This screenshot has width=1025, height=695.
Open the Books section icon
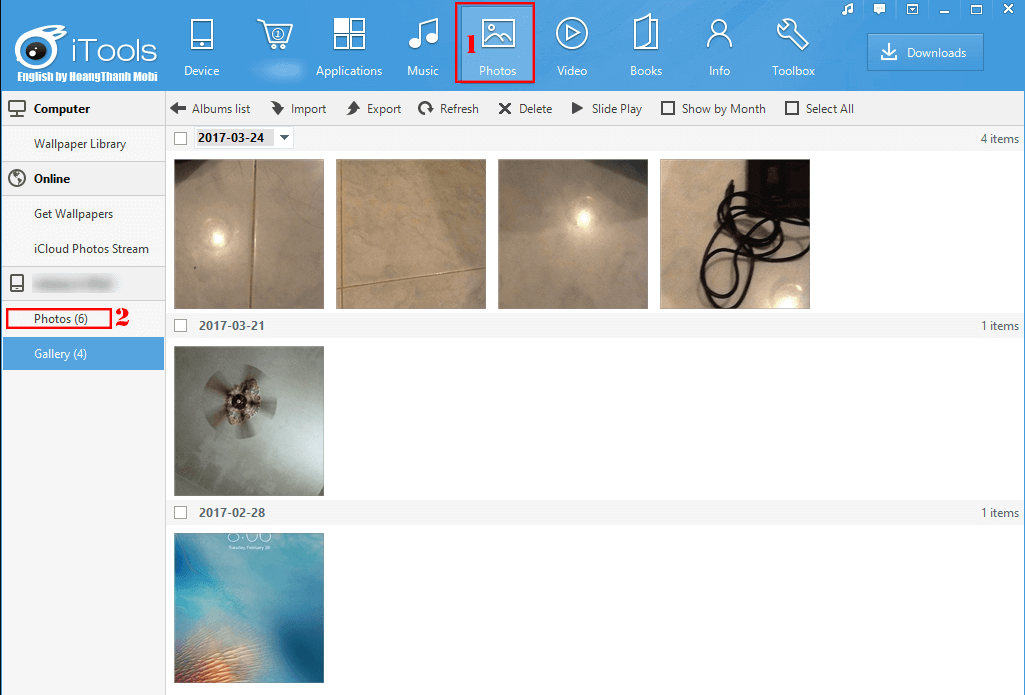click(645, 35)
